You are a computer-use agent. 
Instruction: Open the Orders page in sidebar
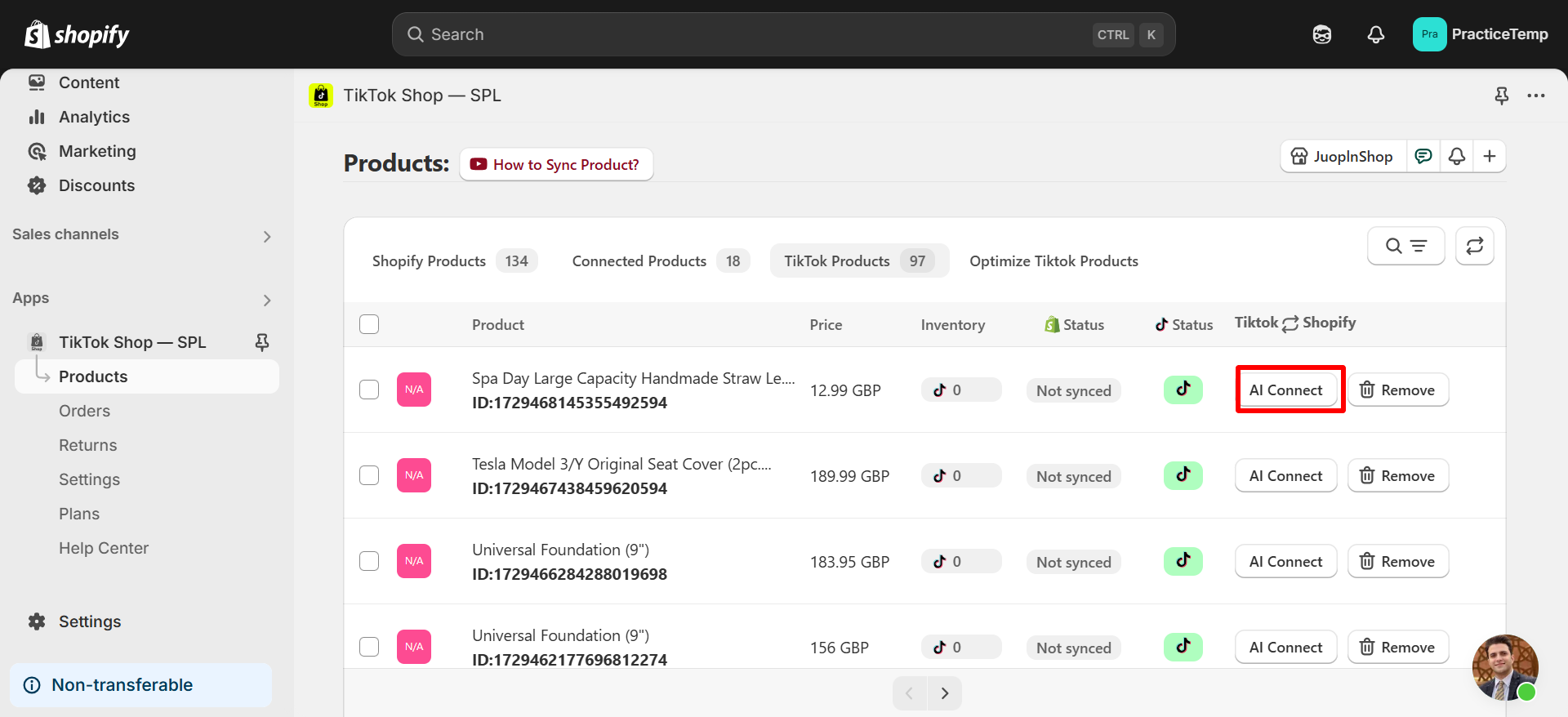[84, 411]
